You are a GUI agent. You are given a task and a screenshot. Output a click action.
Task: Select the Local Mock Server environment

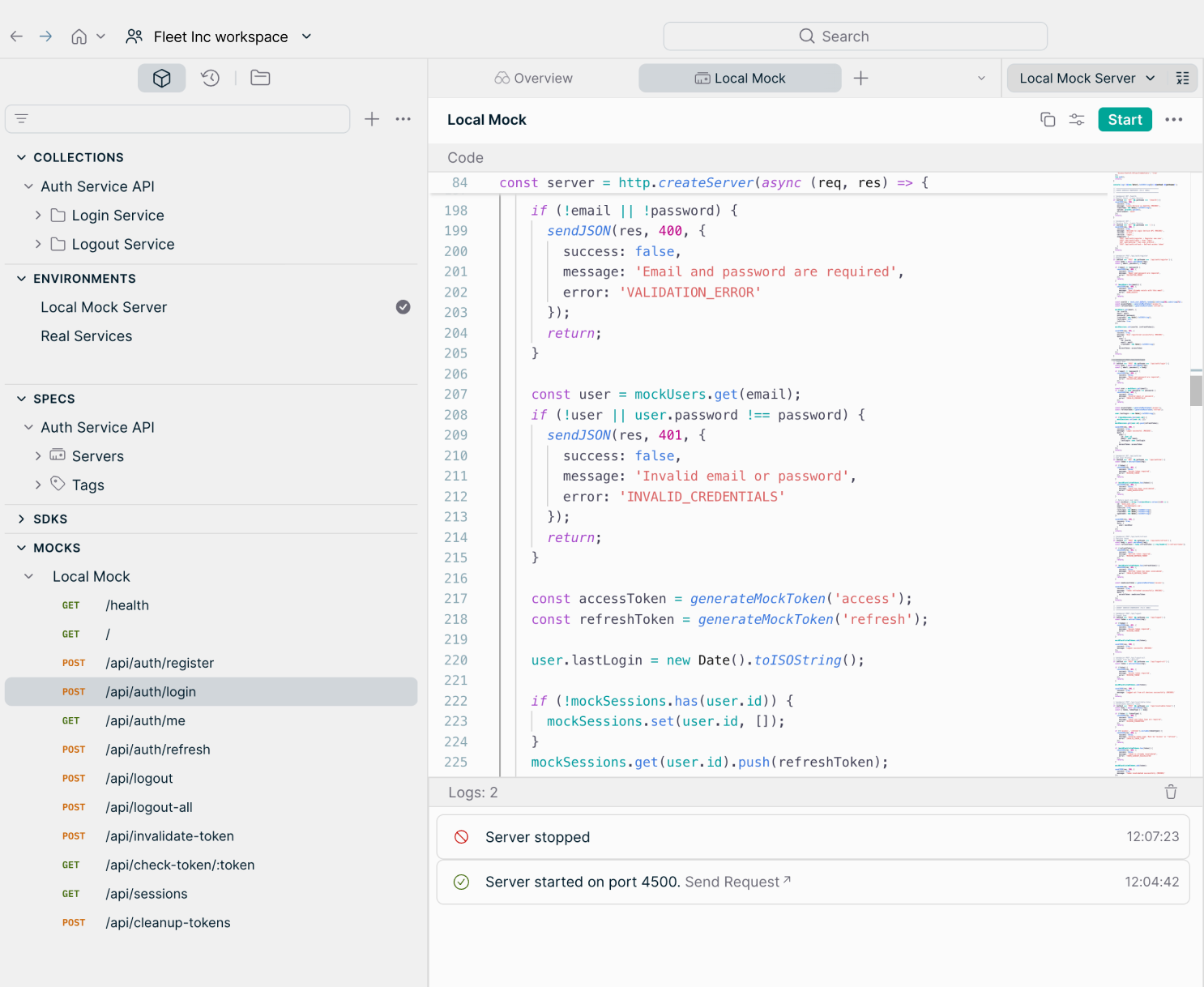[104, 307]
